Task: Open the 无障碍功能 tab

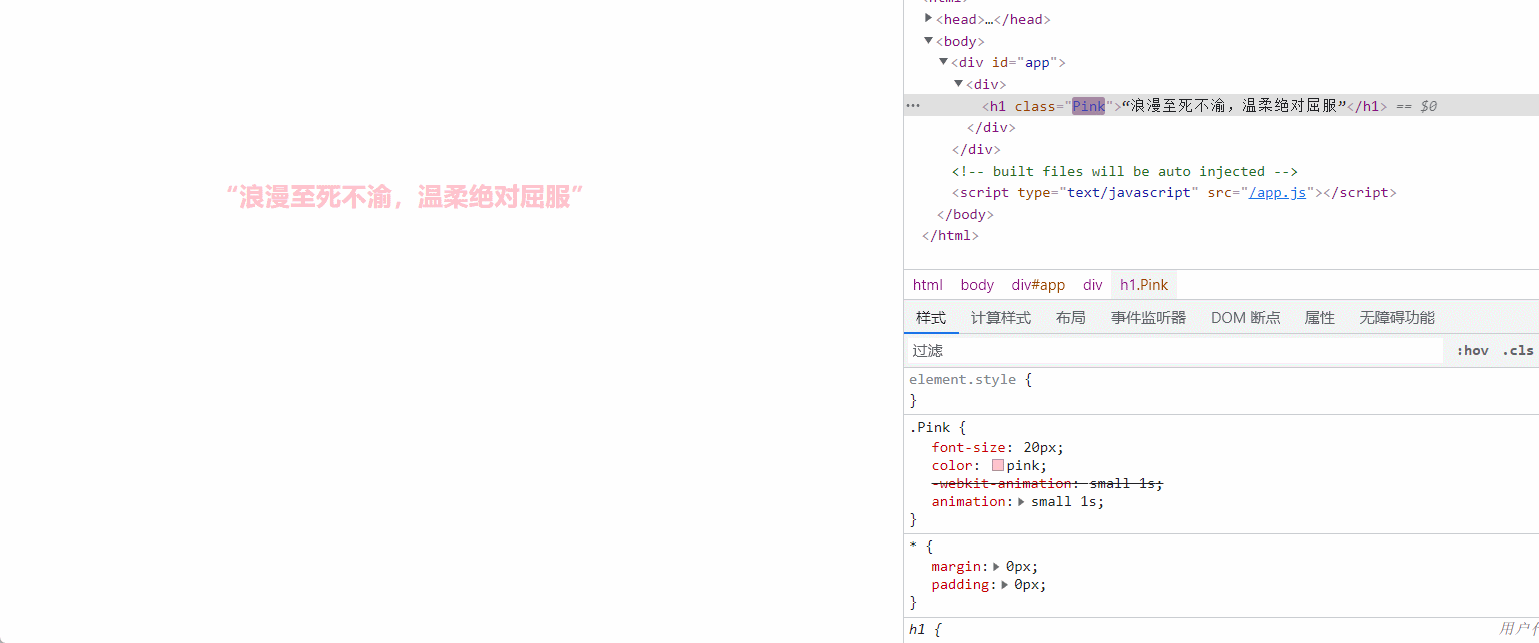Action: click(x=1397, y=318)
